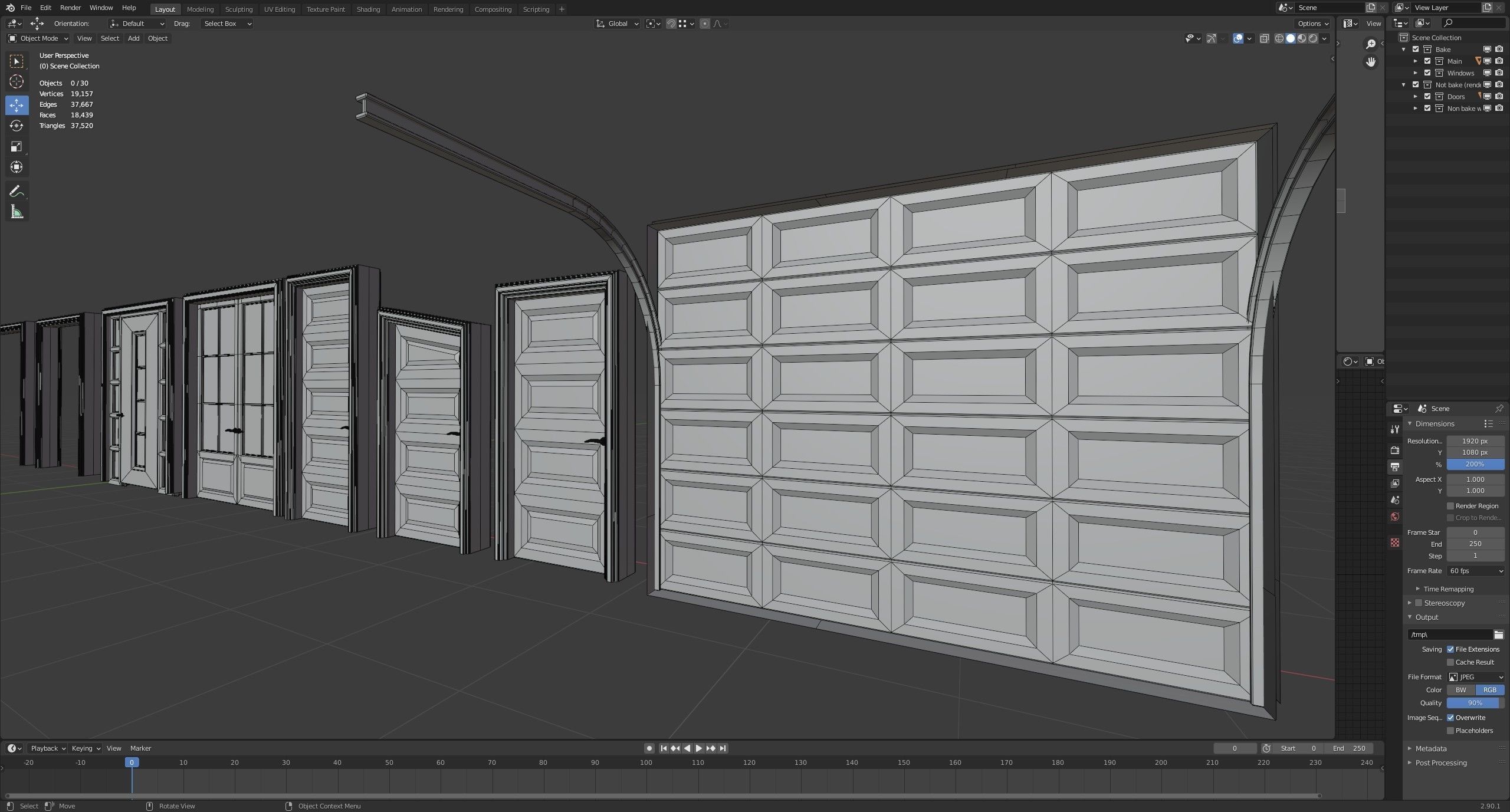Switch to Rendered viewport shading

1313,38
